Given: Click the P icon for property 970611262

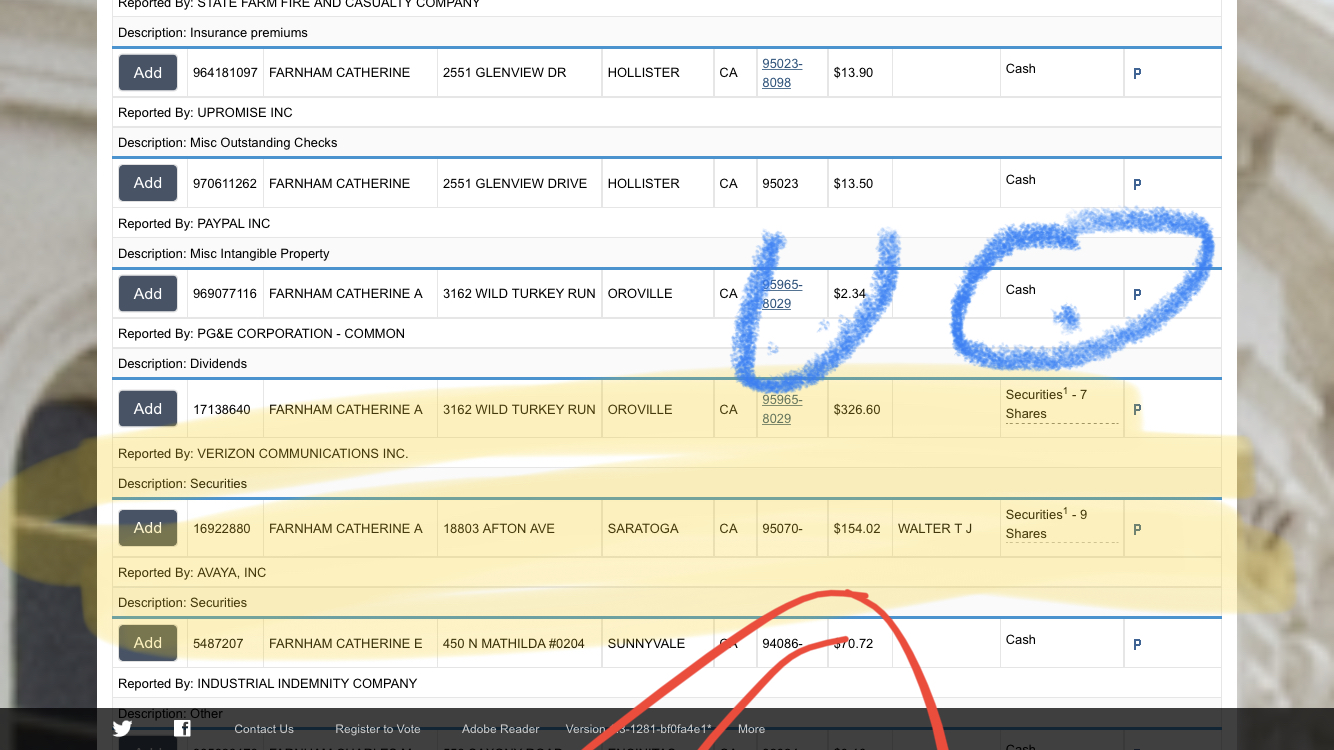Looking at the screenshot, I should pos(1137,184).
